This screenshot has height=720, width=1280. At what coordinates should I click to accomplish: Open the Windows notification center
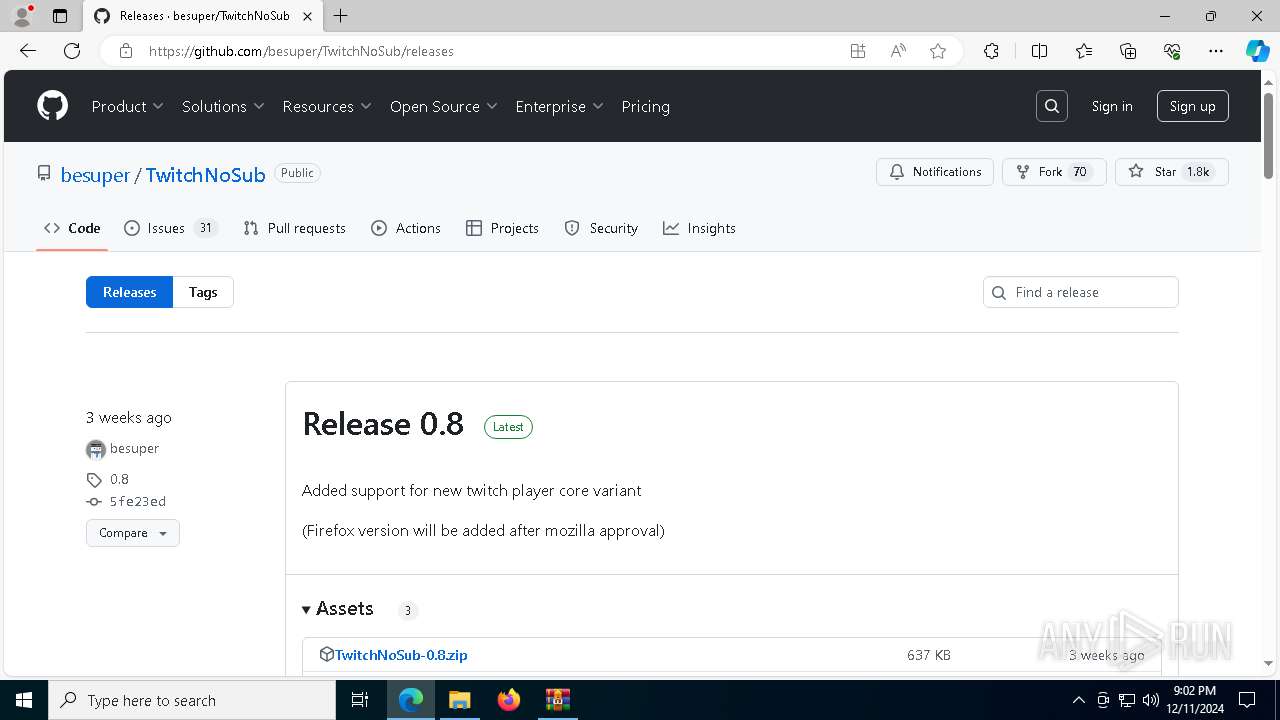[1247, 700]
